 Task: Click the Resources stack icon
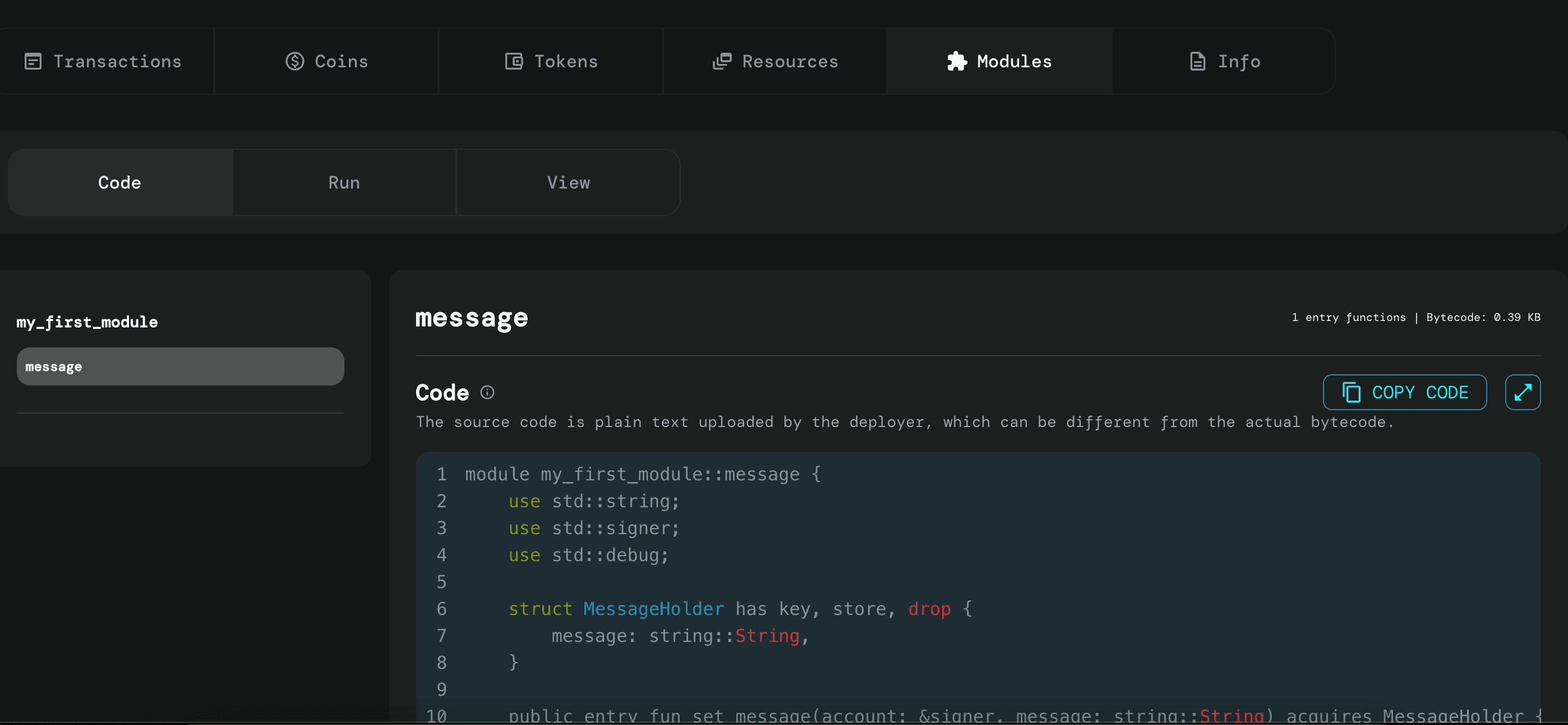(722, 62)
